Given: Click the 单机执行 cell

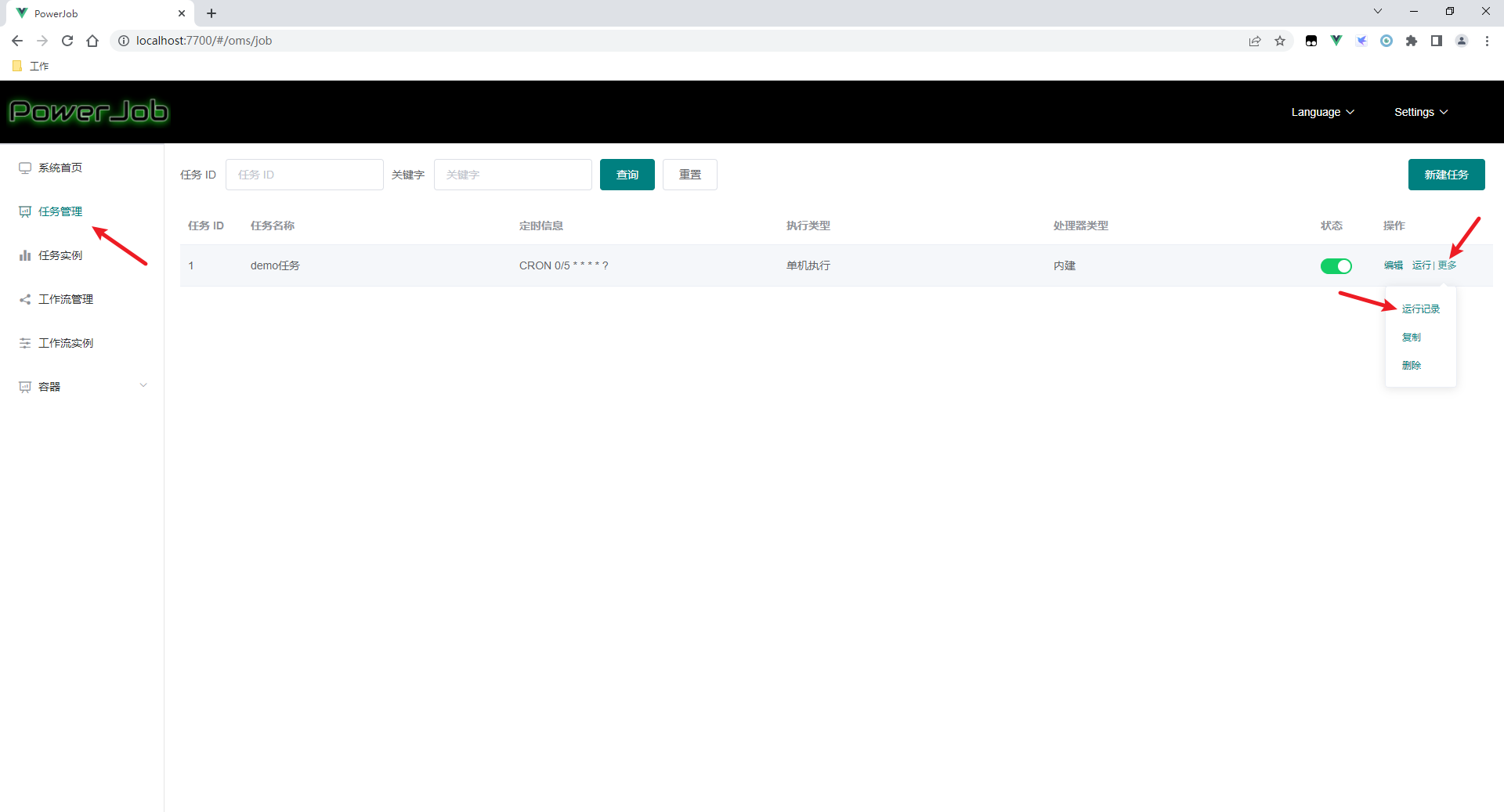Looking at the screenshot, I should (808, 265).
